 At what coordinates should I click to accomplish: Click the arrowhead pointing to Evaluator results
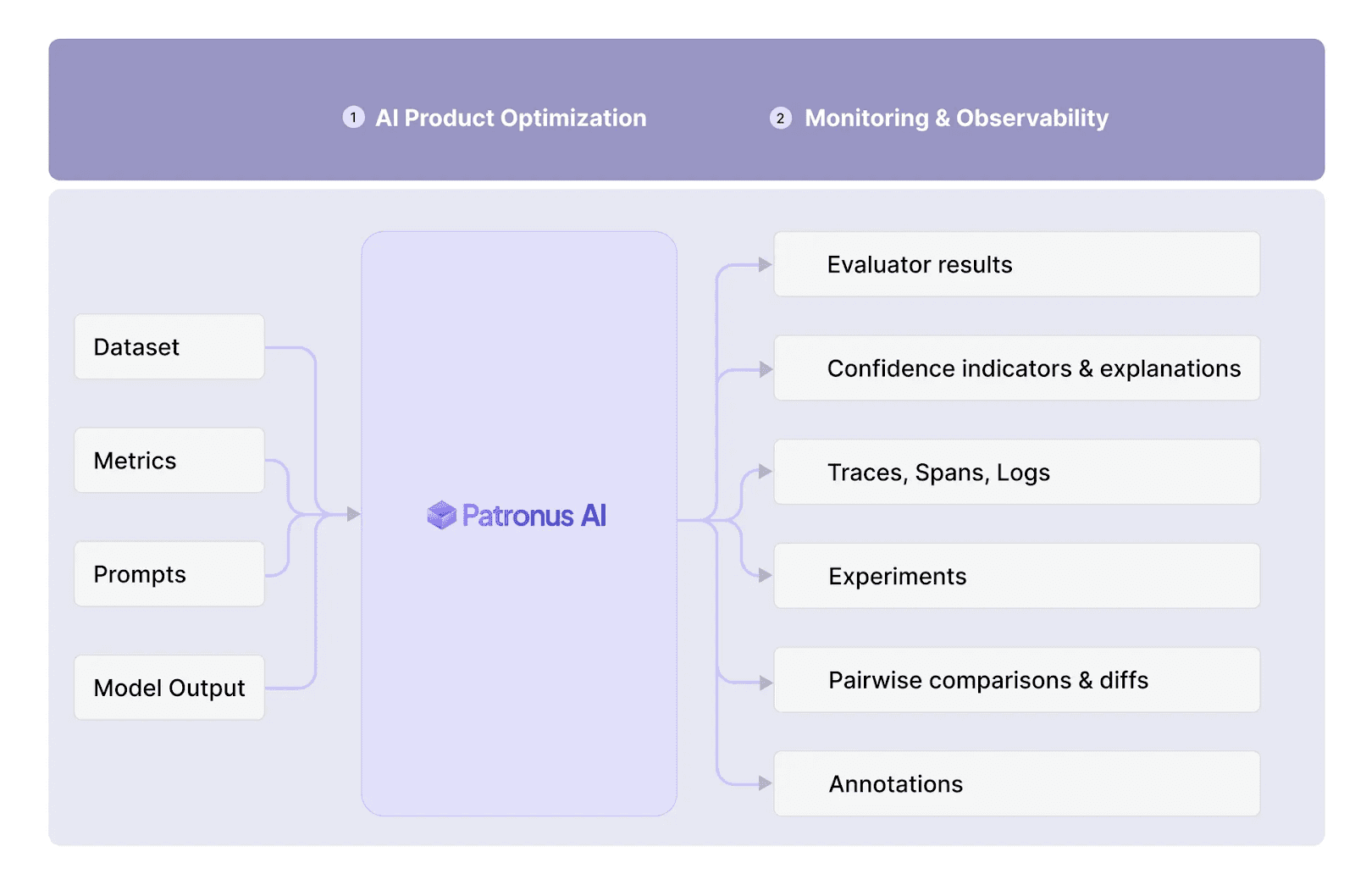click(766, 265)
